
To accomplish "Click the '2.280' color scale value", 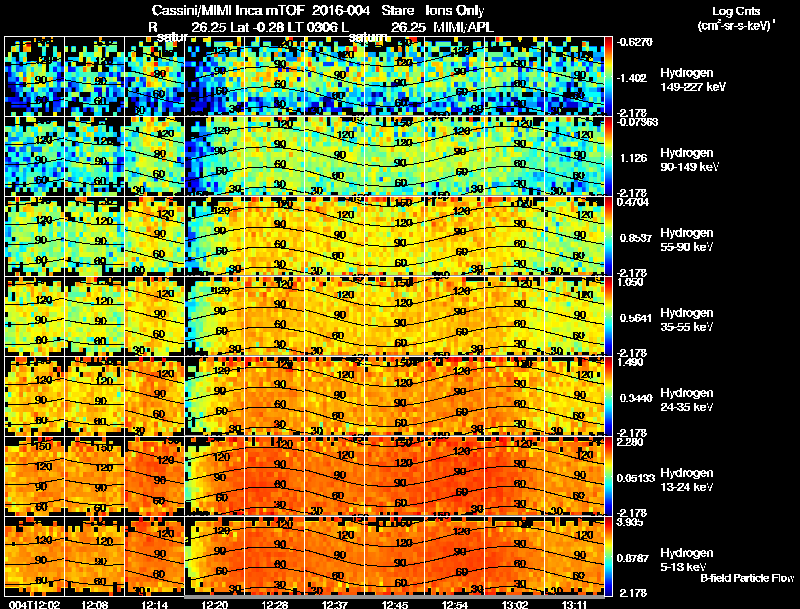I will [630, 442].
